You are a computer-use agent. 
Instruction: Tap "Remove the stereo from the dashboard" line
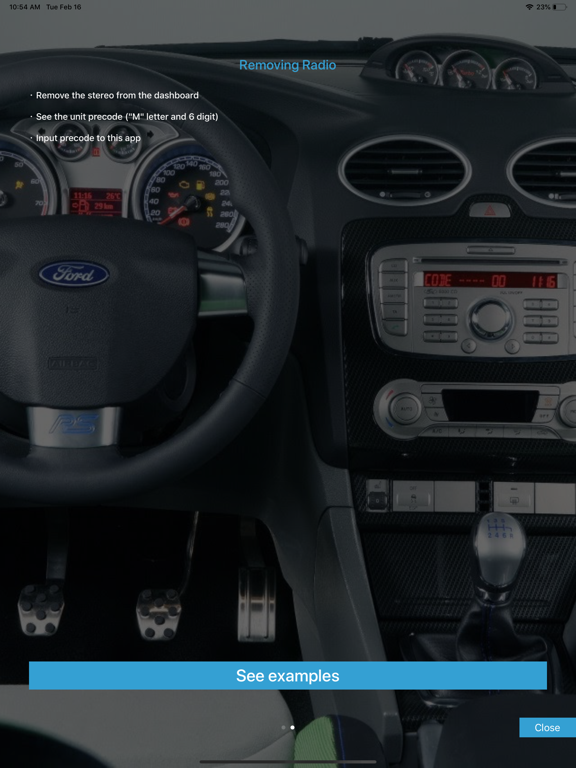coord(117,95)
